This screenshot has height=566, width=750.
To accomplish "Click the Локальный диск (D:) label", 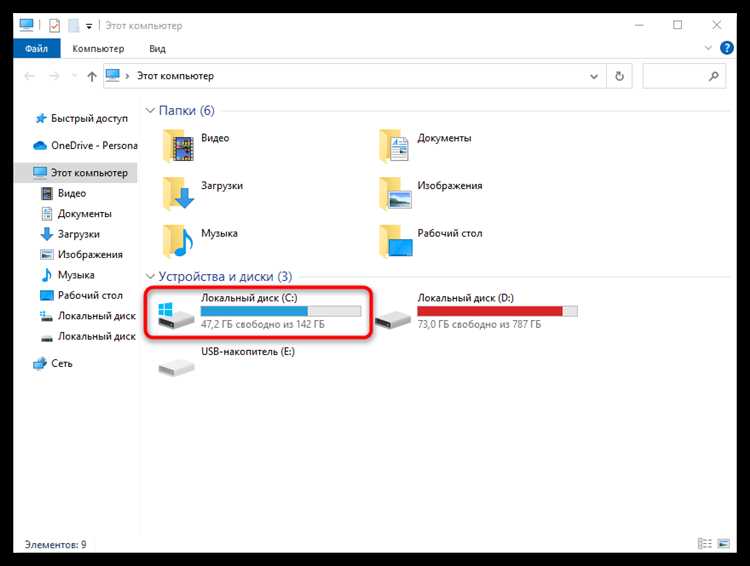I will (465, 298).
